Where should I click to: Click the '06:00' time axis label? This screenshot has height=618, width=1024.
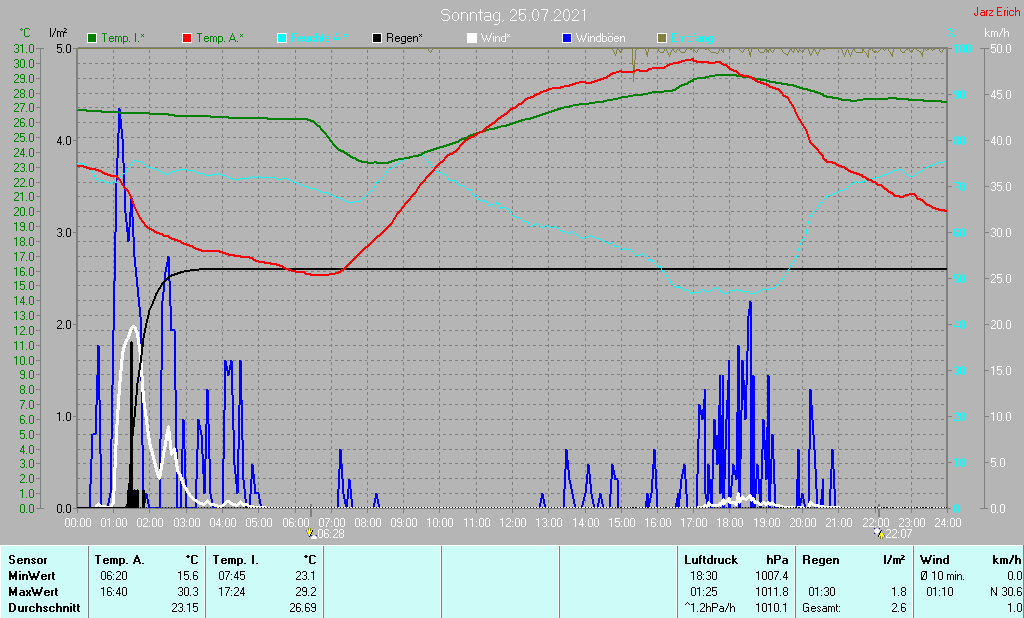(295, 523)
